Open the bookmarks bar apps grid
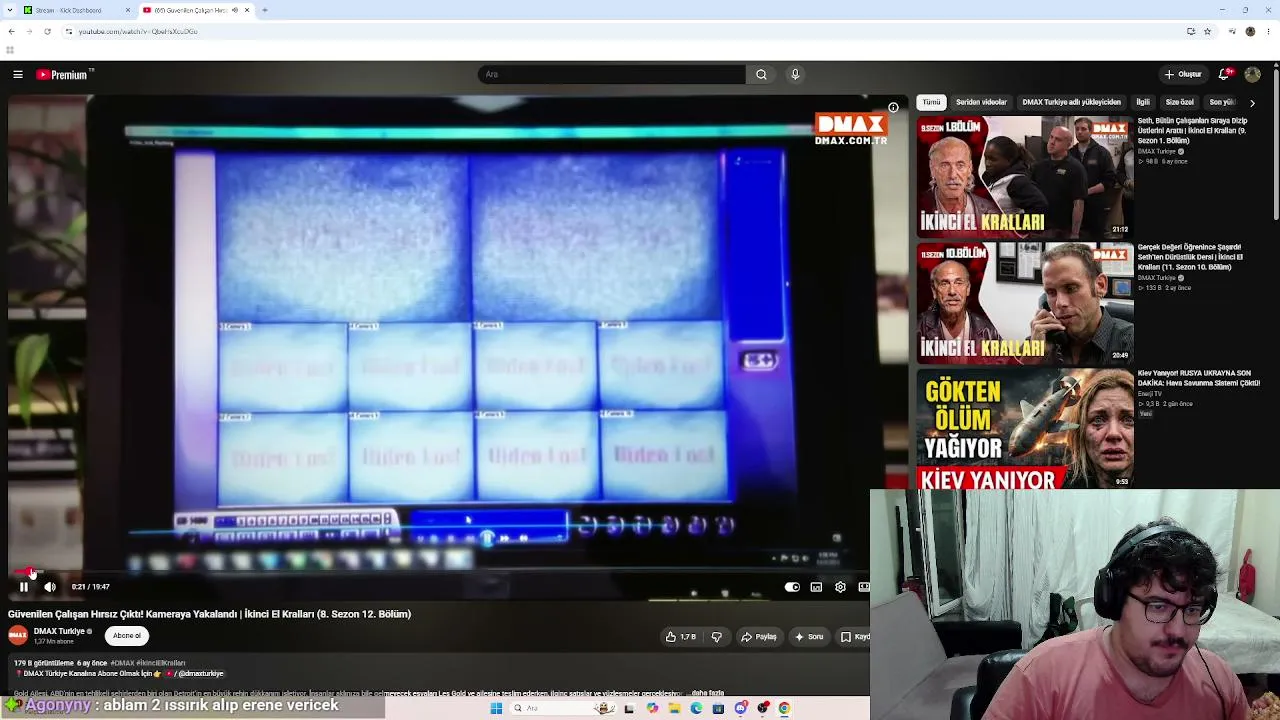This screenshot has height=720, width=1280. coord(10,50)
